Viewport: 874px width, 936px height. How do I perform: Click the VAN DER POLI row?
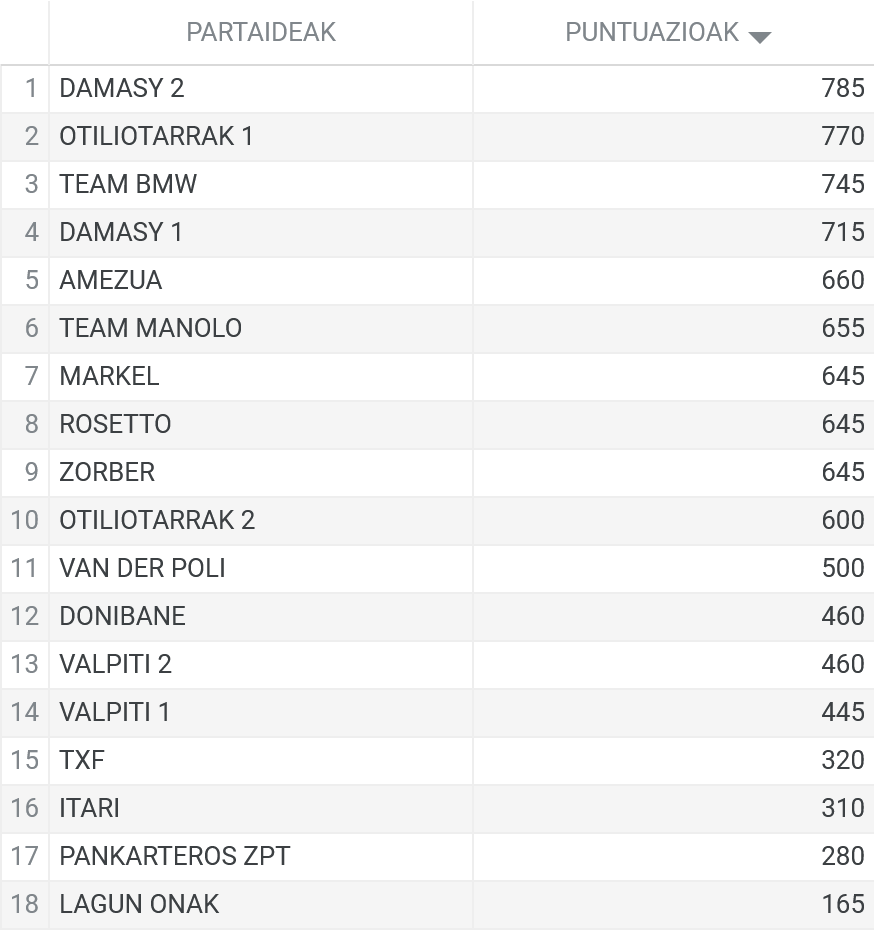437,569
